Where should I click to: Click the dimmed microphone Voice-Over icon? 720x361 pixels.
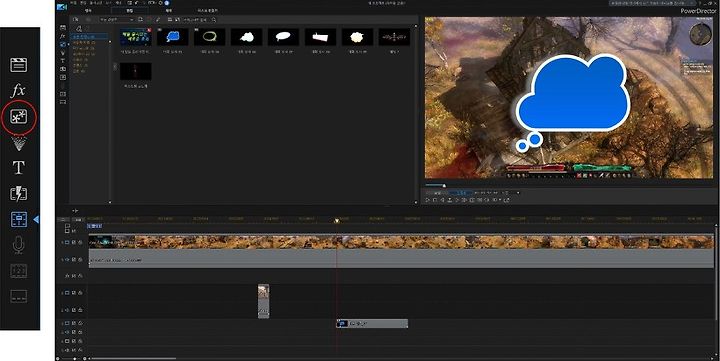click(x=19, y=245)
